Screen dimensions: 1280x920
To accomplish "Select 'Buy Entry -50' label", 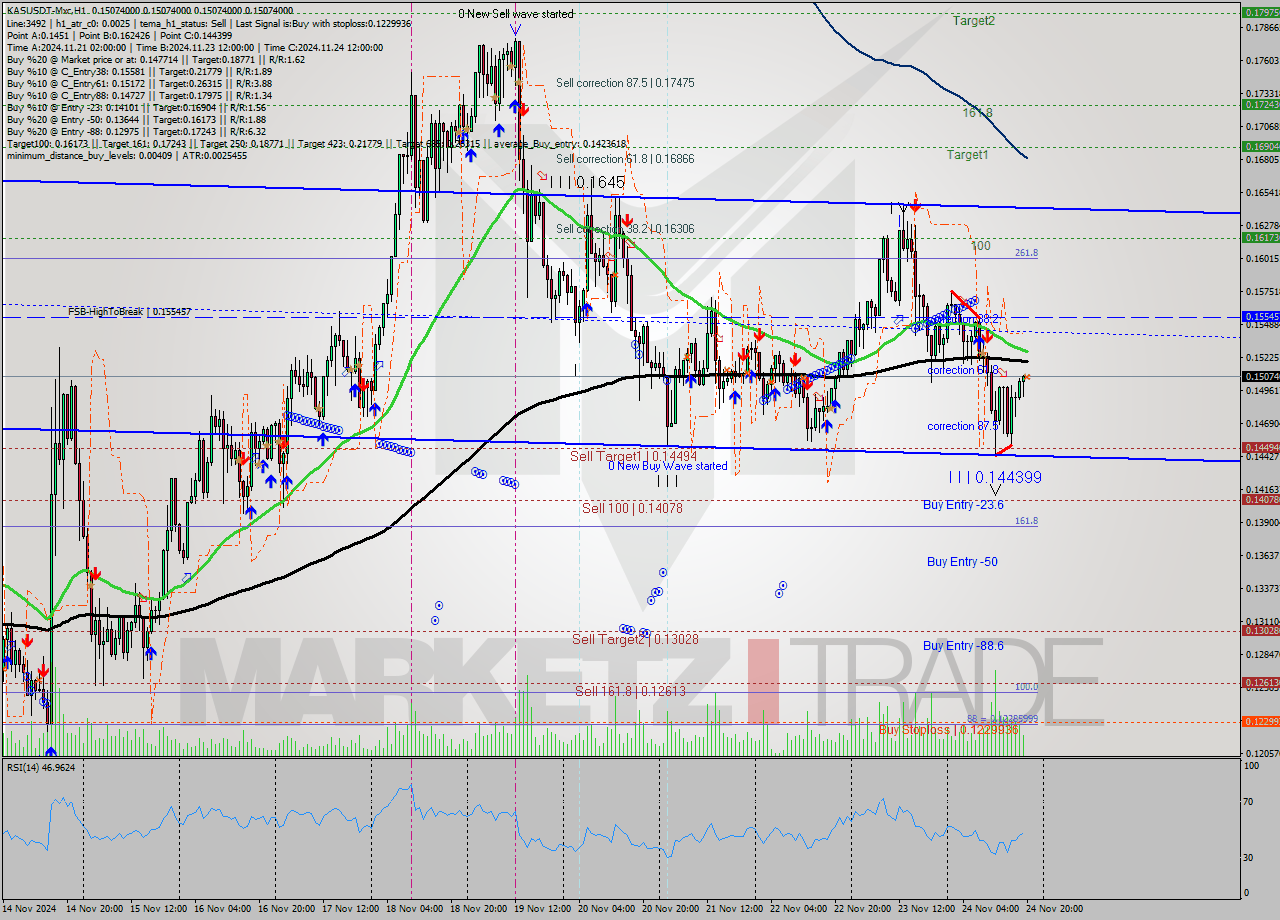I will click(x=962, y=562).
